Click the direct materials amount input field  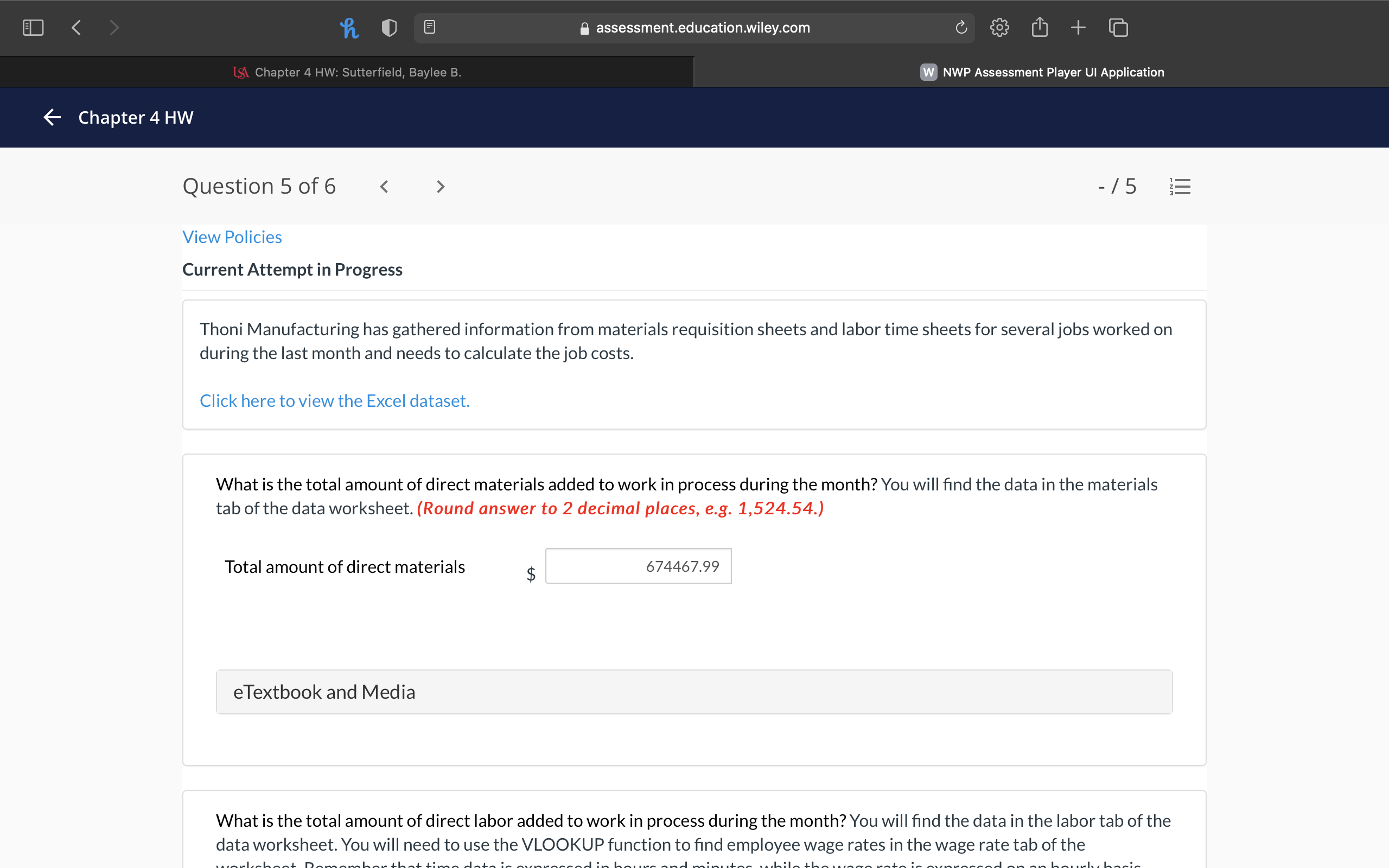point(638,566)
